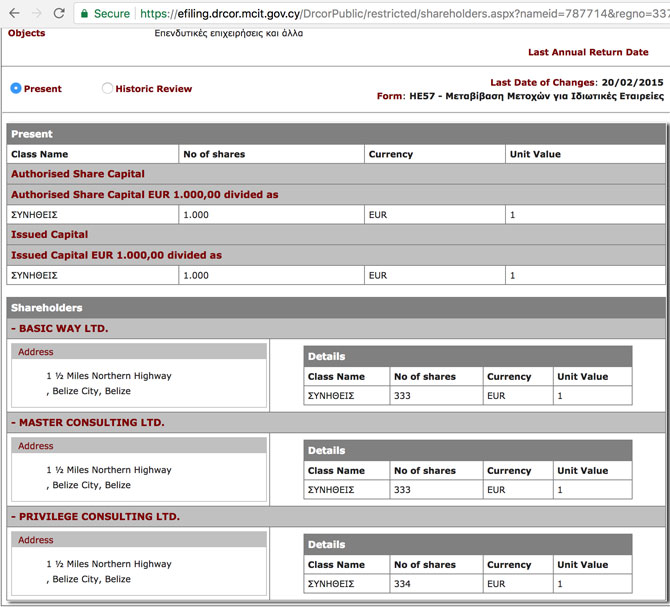670x607 pixels.
Task: Click the browser forward arrow
Action: pyautogui.click(x=37, y=13)
